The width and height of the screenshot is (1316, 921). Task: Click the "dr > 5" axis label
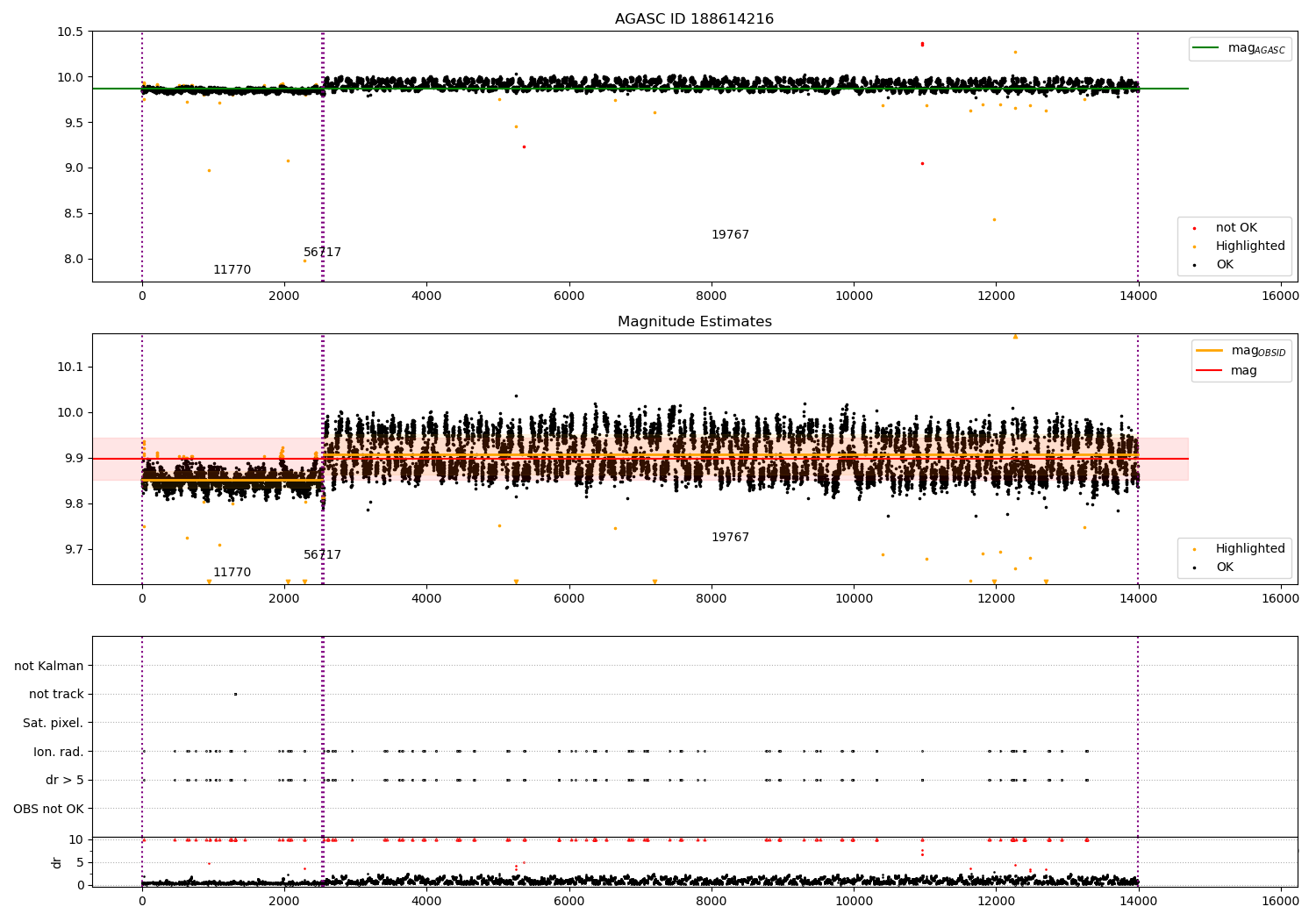pos(65,781)
